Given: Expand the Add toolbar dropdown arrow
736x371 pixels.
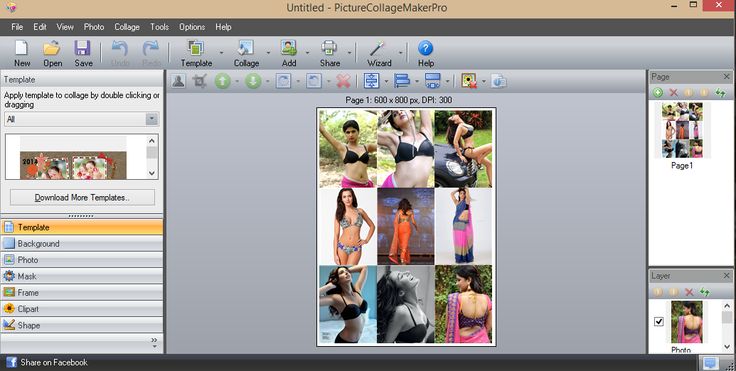Looking at the screenshot, I should (x=307, y=53).
